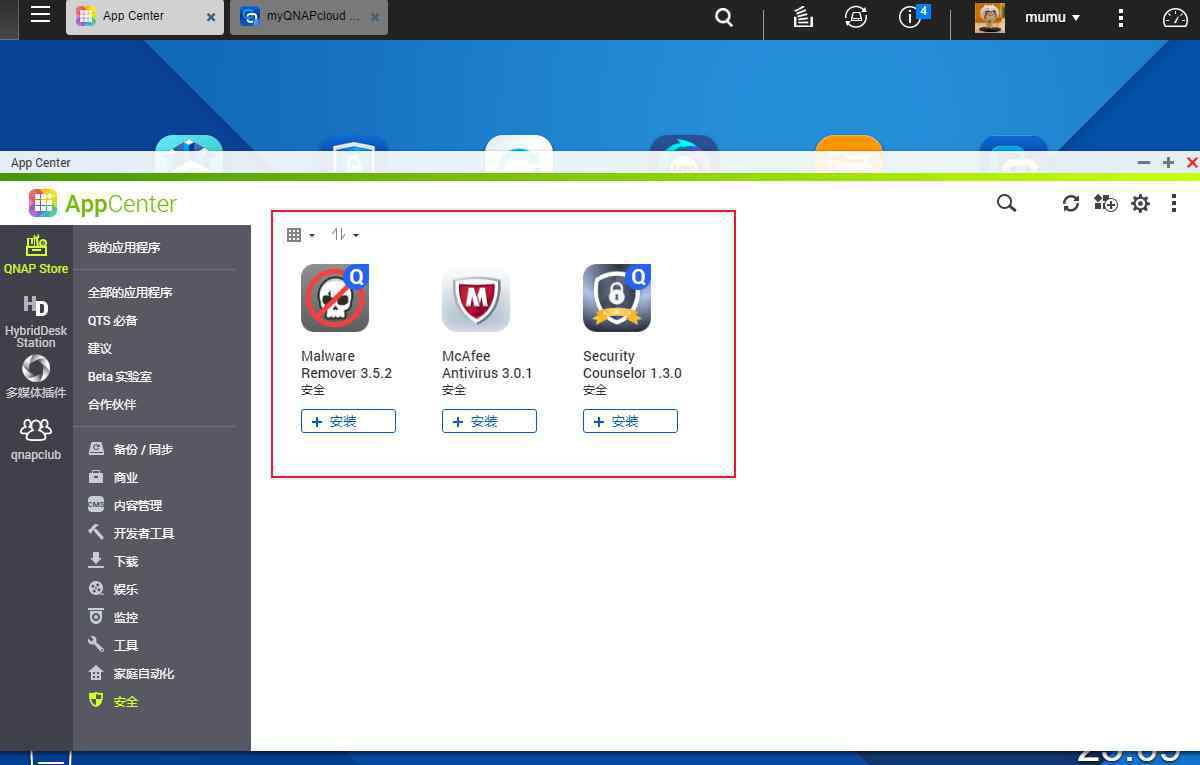Open 开发者工具 category
Screen dimensions: 1200x765
[x=131, y=533]
